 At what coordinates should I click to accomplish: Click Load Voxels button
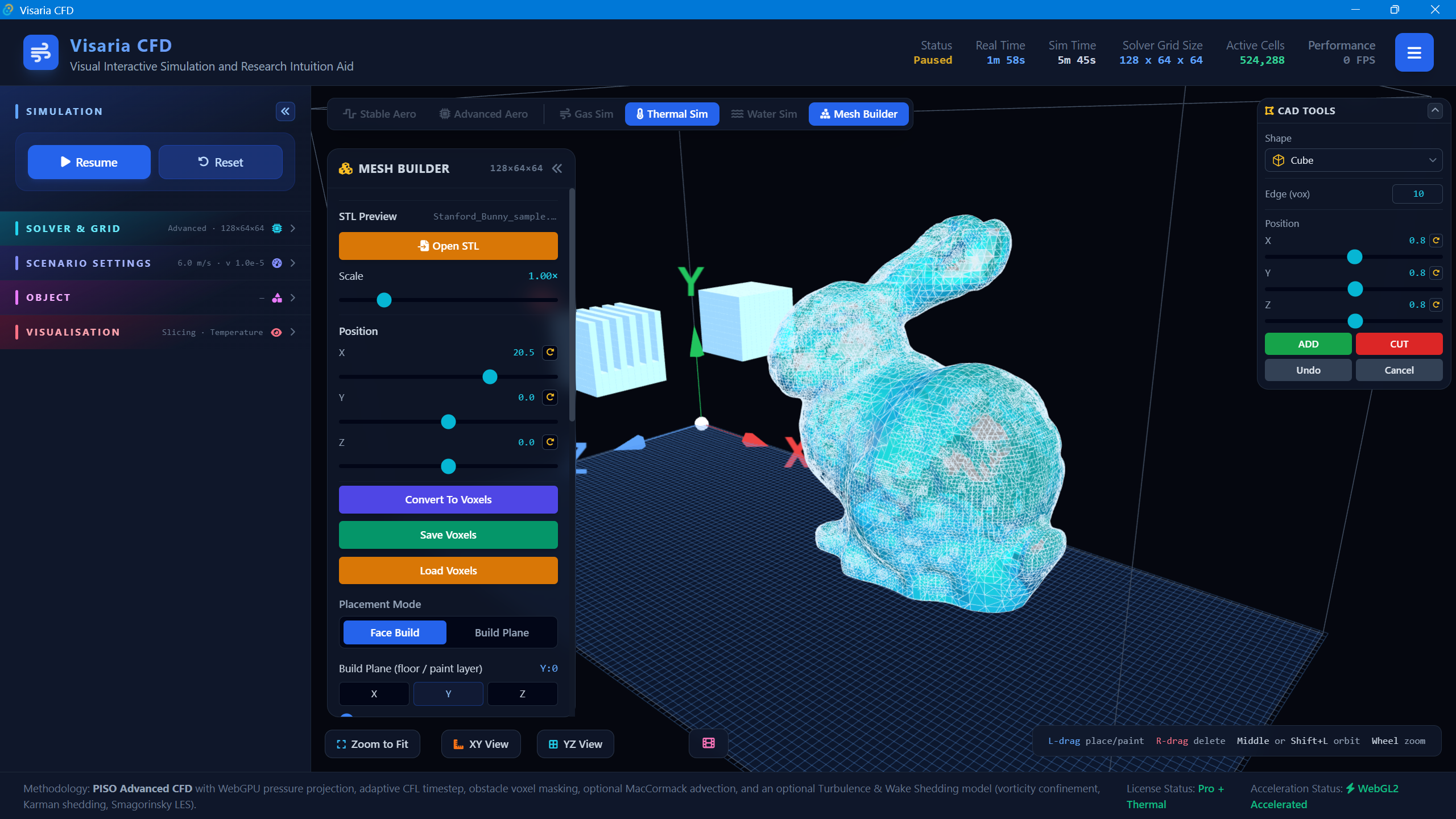tap(448, 570)
